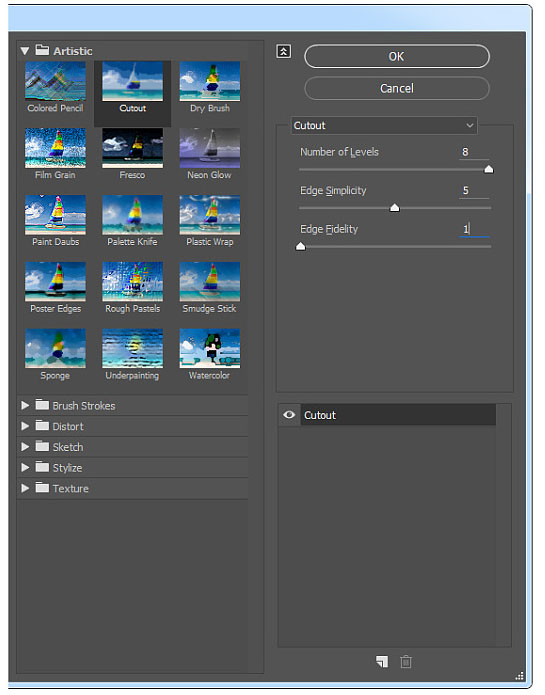Expand the Distort folder

[x=25, y=426]
